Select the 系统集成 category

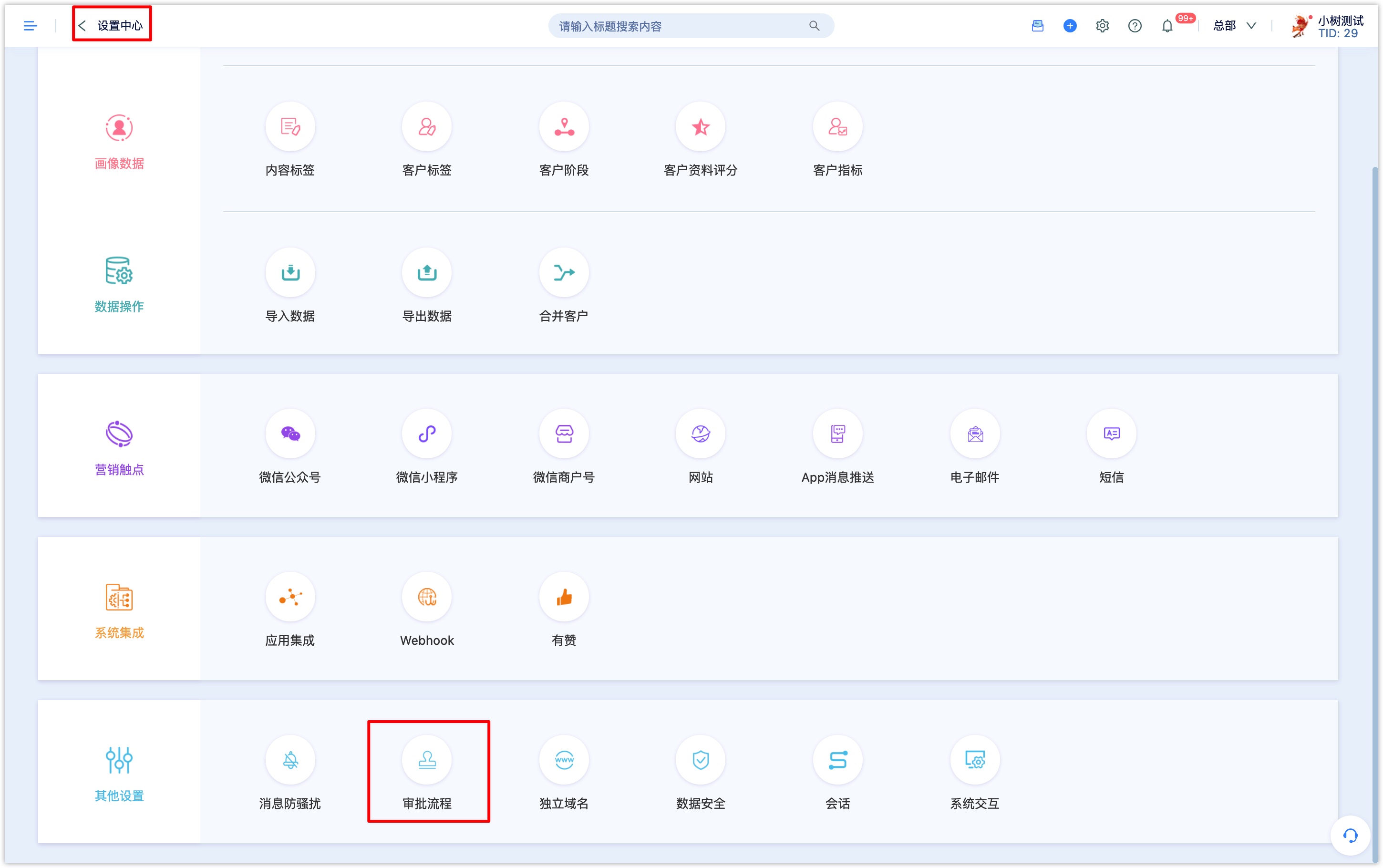(119, 611)
